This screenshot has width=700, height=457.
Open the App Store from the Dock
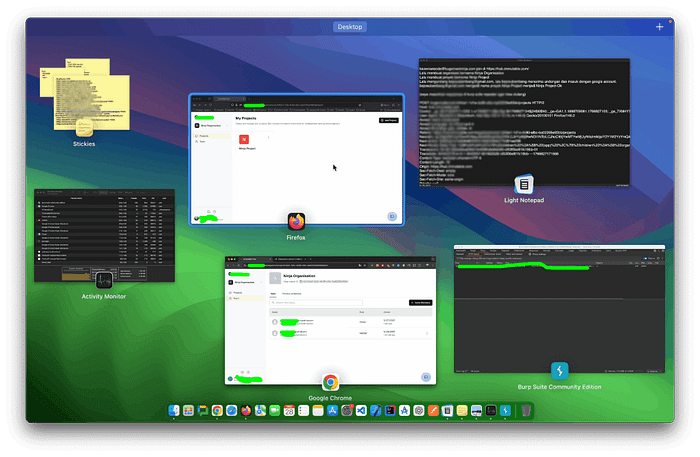point(333,411)
